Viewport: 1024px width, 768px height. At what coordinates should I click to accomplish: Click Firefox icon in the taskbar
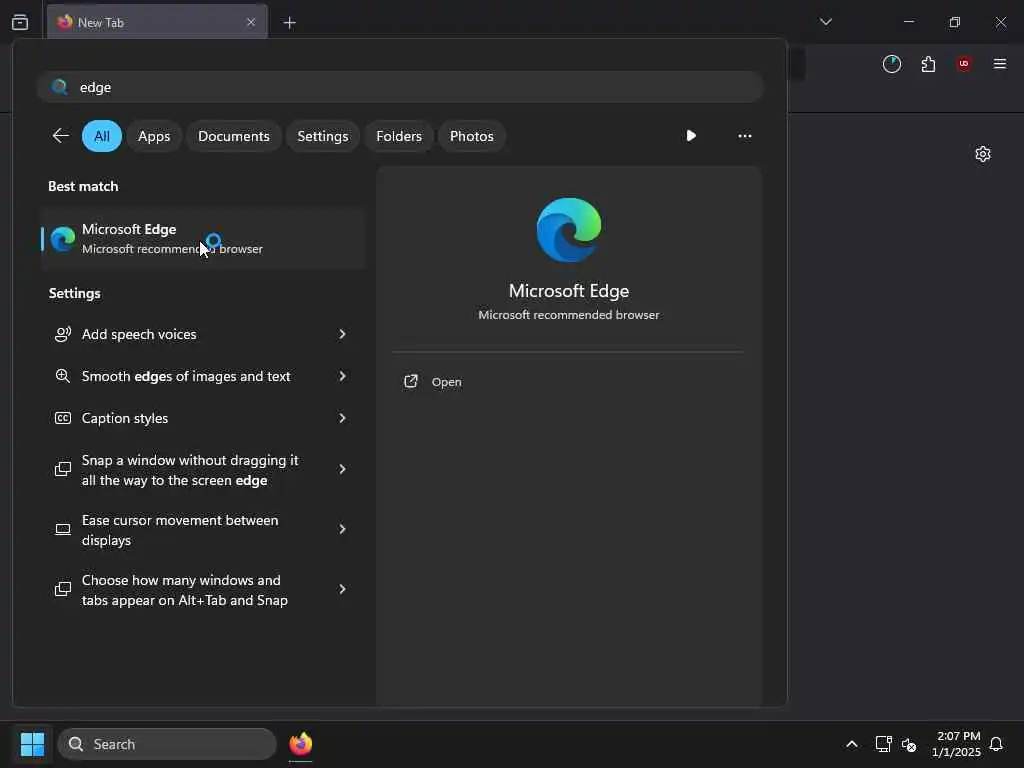[300, 744]
